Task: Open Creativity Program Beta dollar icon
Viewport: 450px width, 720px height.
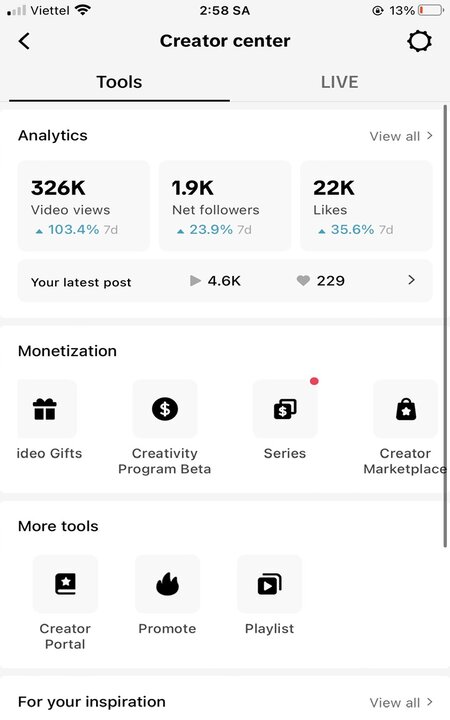Action: click(x=165, y=409)
